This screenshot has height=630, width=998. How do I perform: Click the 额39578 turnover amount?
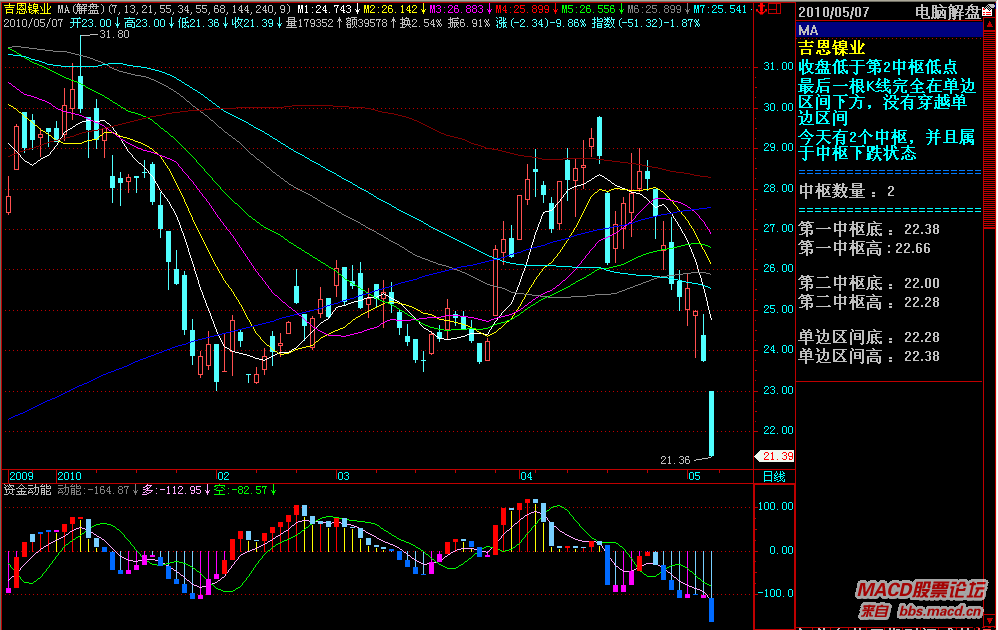pos(366,23)
